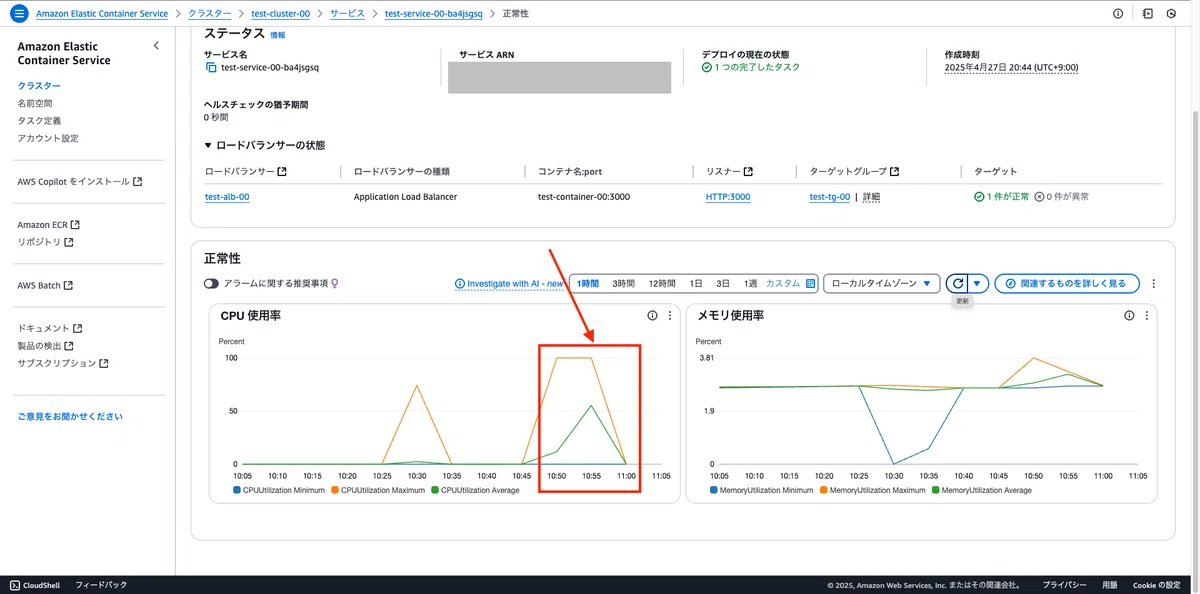This screenshot has height=594, width=1200.
Task: Click the 情報 link next to ステータス
Action: [277, 35]
